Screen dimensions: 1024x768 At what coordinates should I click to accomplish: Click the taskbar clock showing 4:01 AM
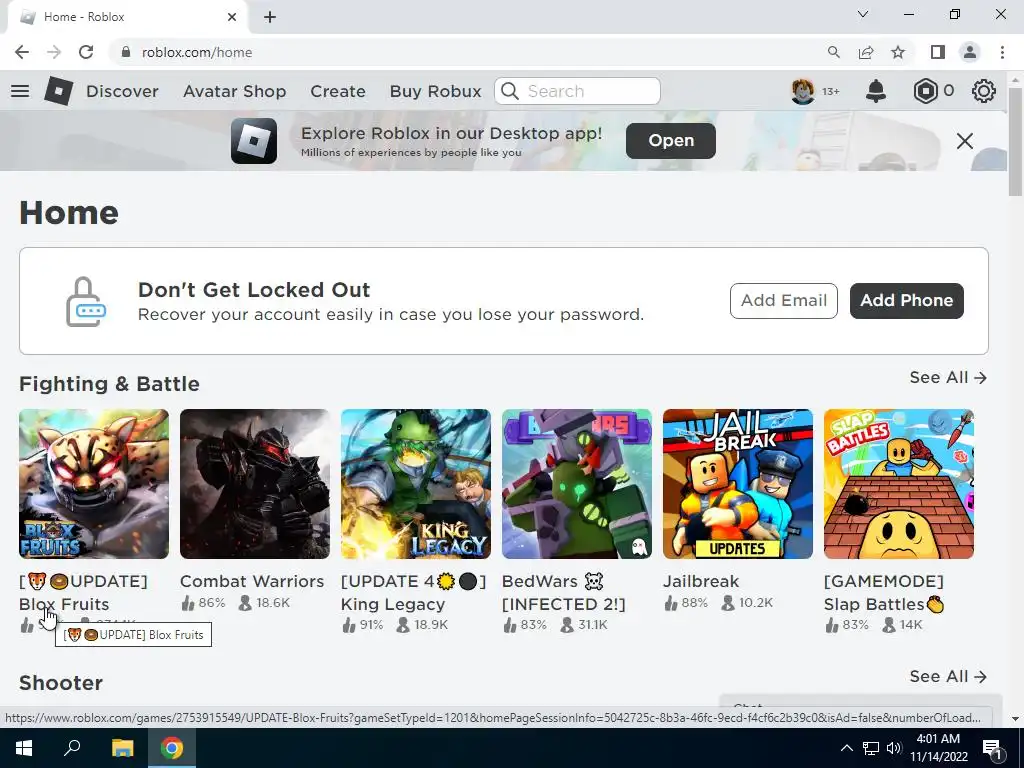[x=938, y=748]
